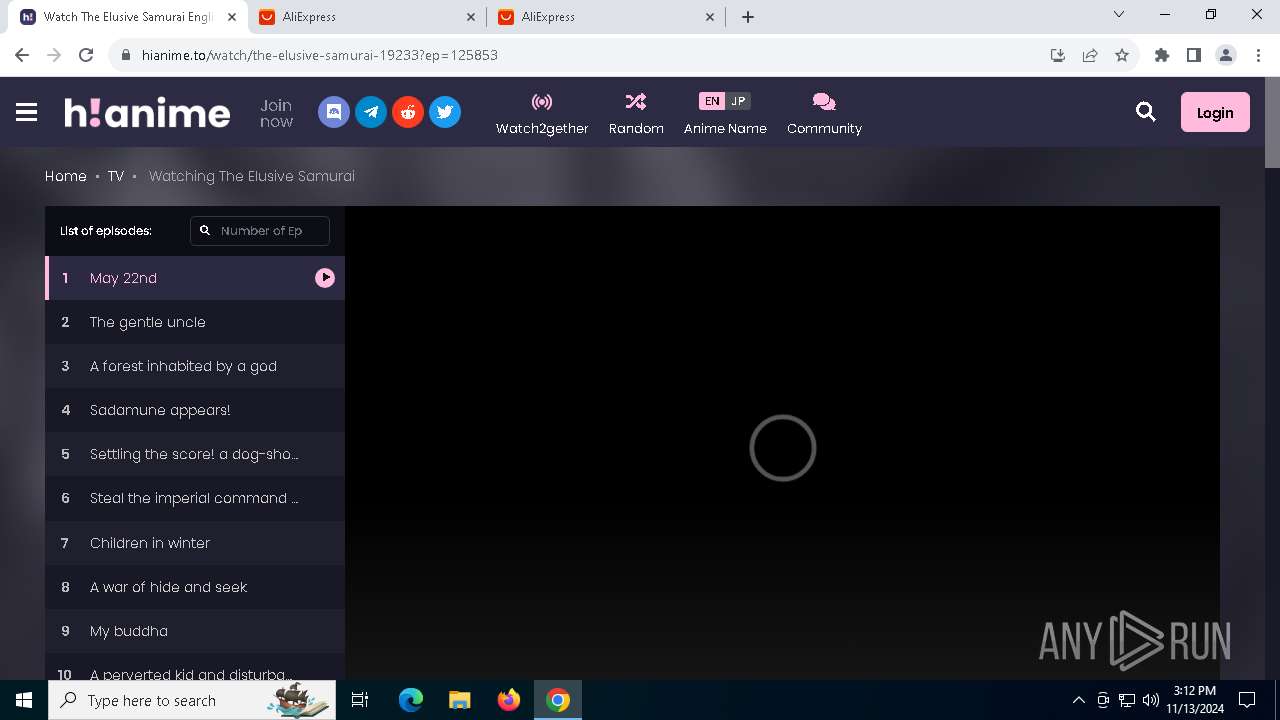The width and height of the screenshot is (1280, 720).
Task: Open the hamburger sidebar menu
Action: 27,112
